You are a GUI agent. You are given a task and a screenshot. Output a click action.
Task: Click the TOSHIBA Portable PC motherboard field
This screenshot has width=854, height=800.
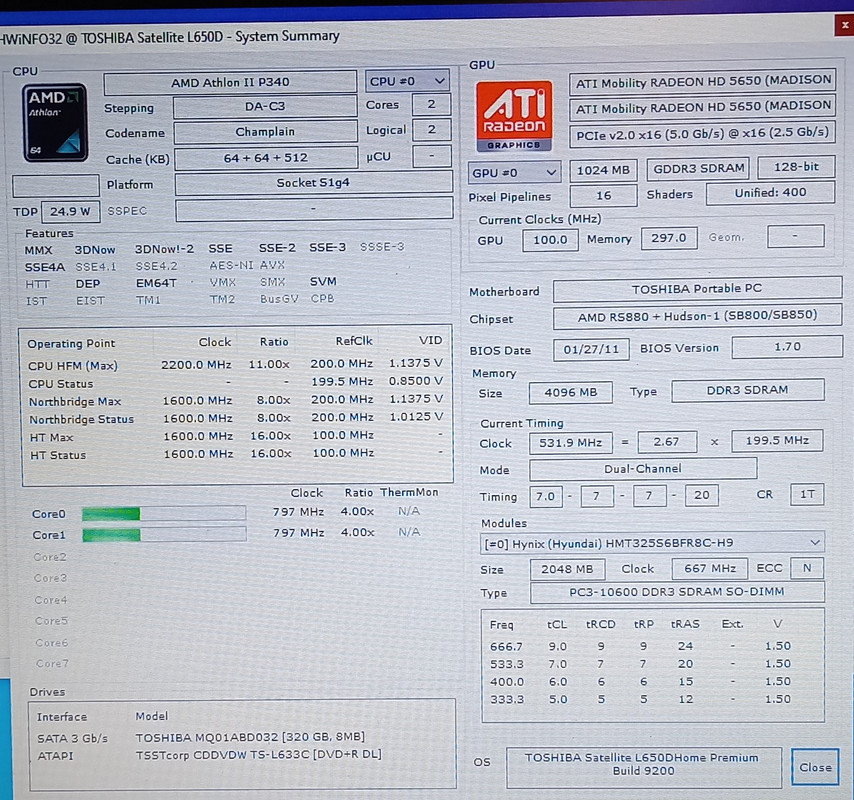point(697,289)
